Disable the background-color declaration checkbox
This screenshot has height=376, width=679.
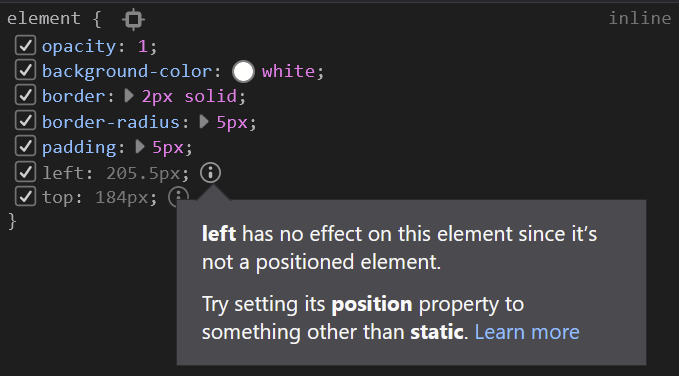click(x=26, y=70)
